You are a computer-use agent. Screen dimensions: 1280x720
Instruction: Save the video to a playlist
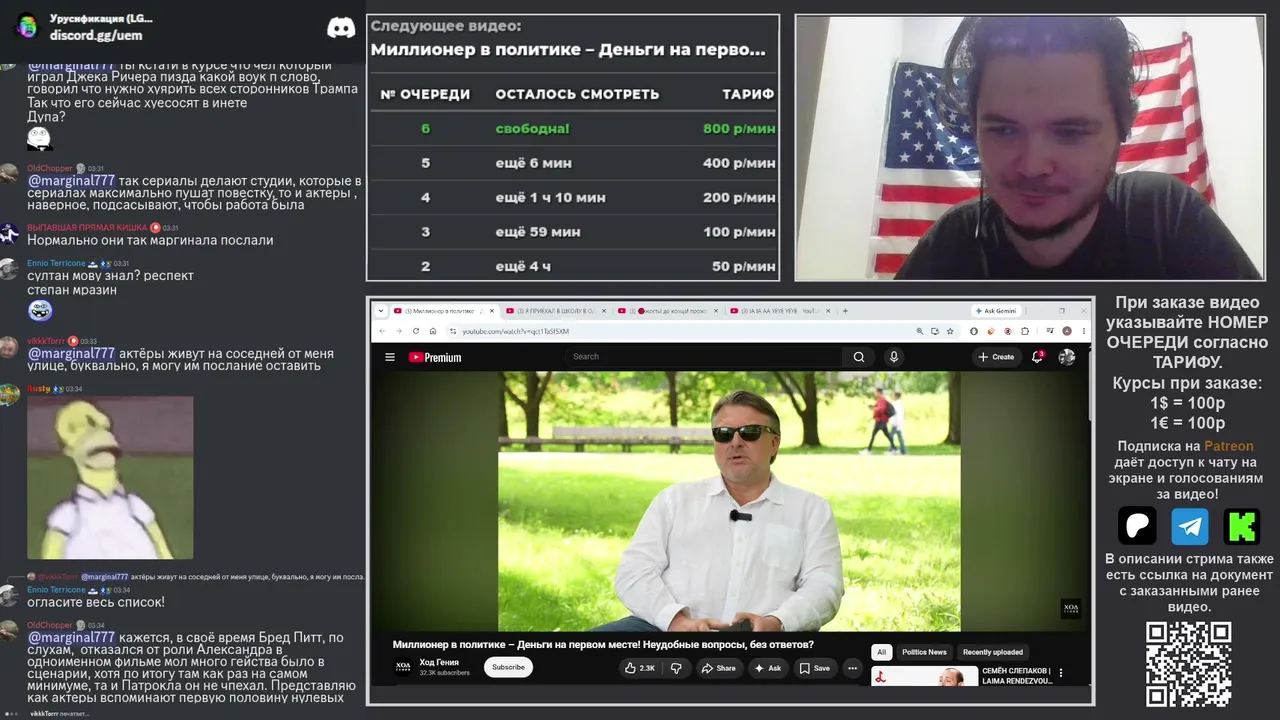coord(815,668)
